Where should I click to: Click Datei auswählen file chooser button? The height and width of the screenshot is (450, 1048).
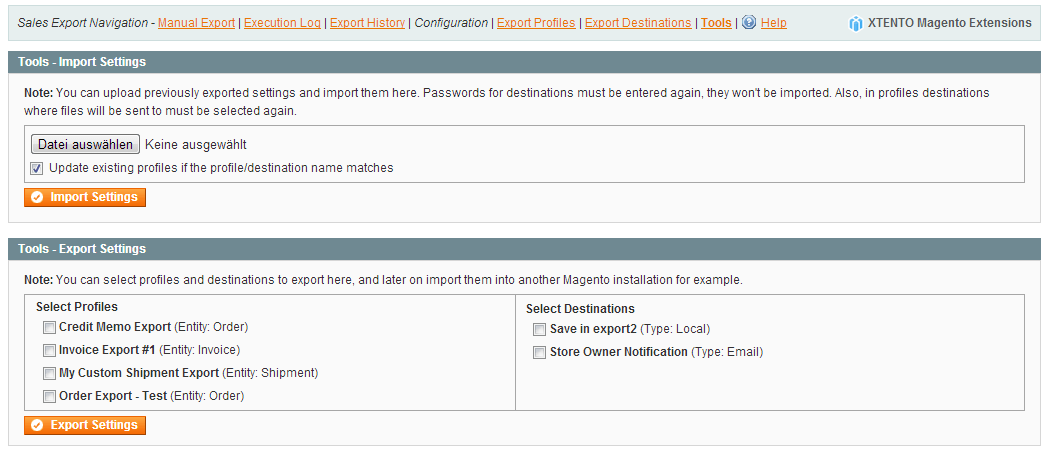coord(85,145)
